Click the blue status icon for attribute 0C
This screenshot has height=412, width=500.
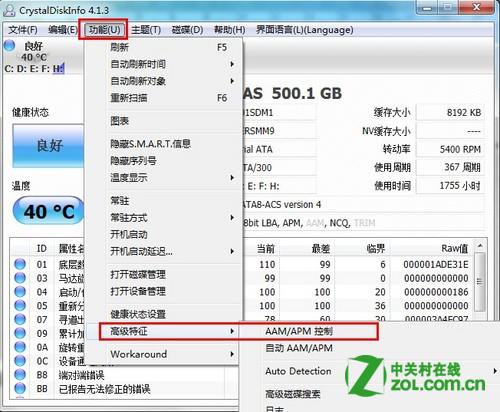[20, 361]
